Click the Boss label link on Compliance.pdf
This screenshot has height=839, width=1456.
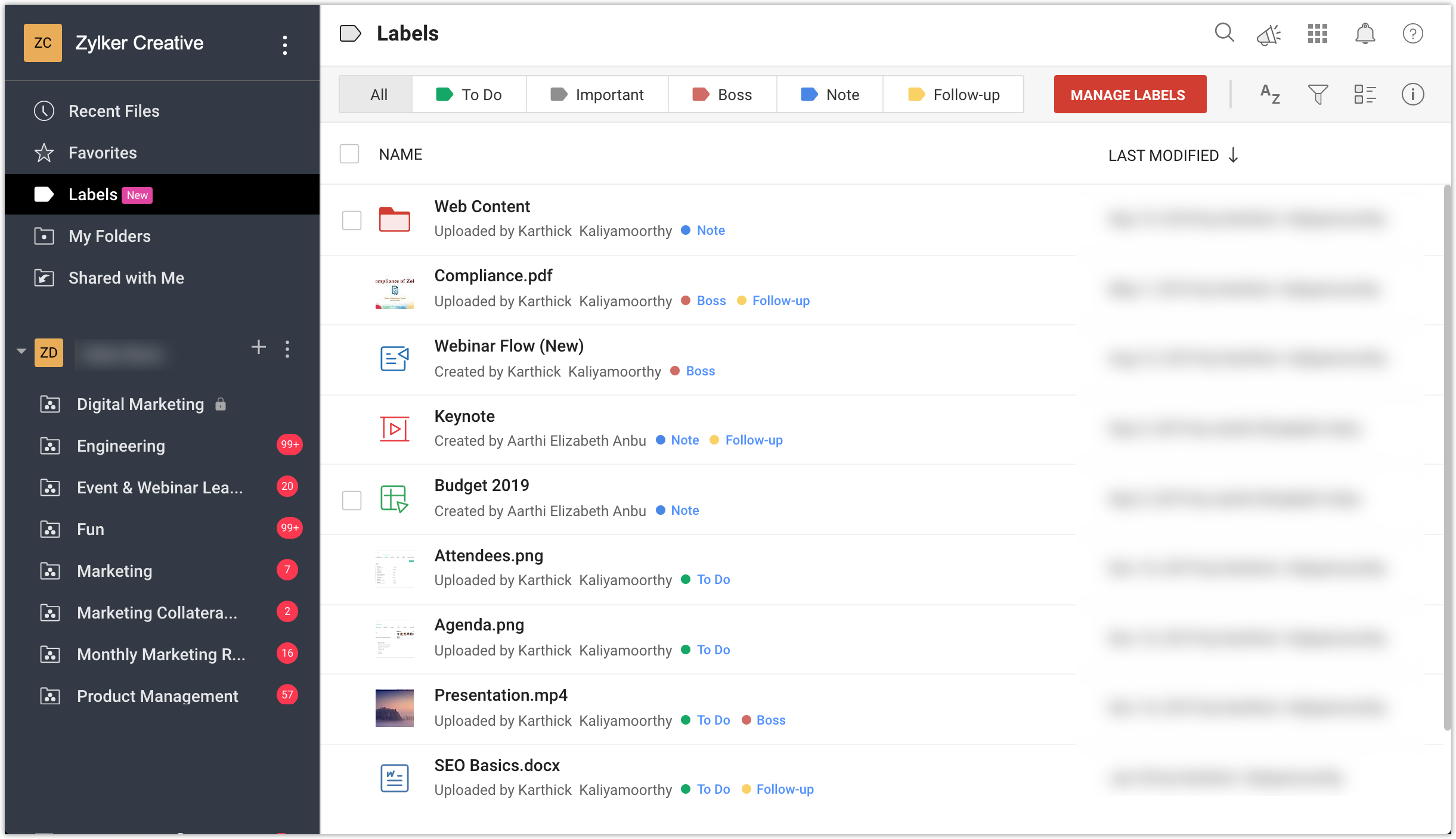pyautogui.click(x=711, y=301)
